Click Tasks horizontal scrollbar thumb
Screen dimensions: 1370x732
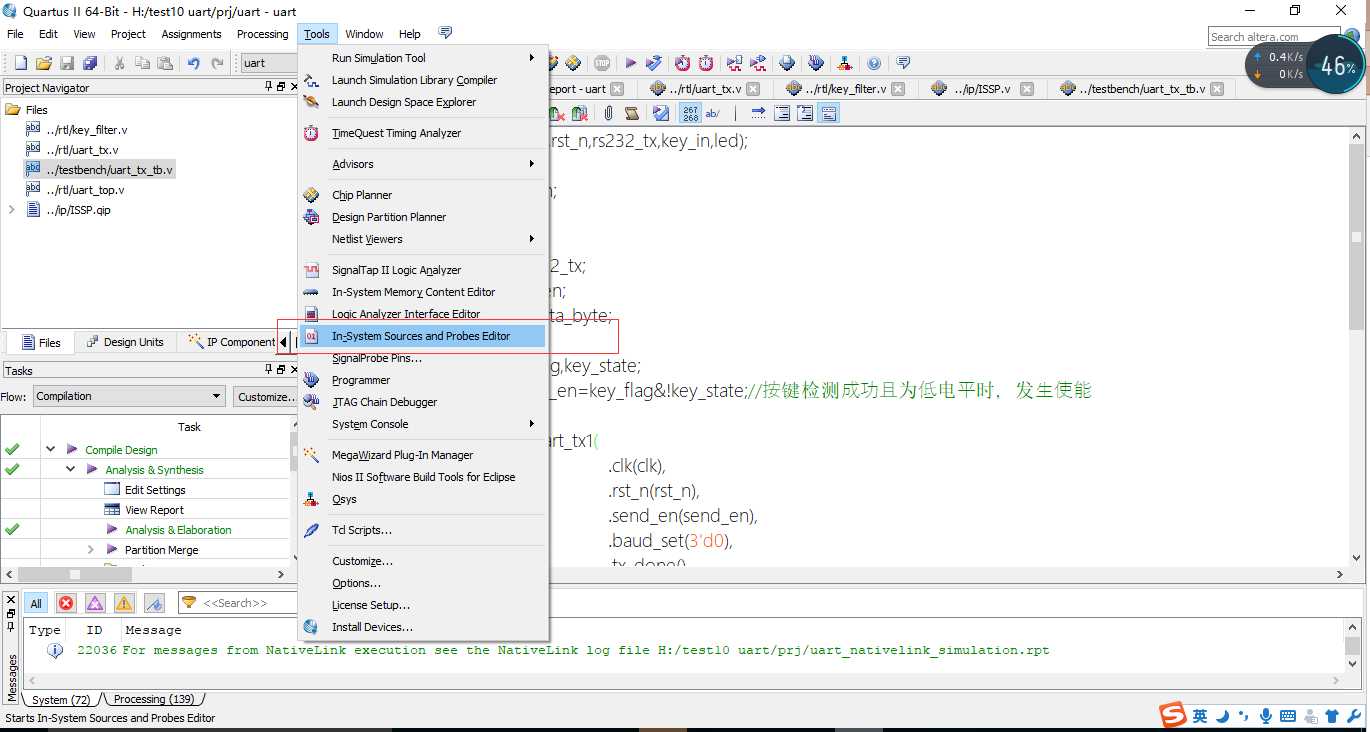point(74,574)
